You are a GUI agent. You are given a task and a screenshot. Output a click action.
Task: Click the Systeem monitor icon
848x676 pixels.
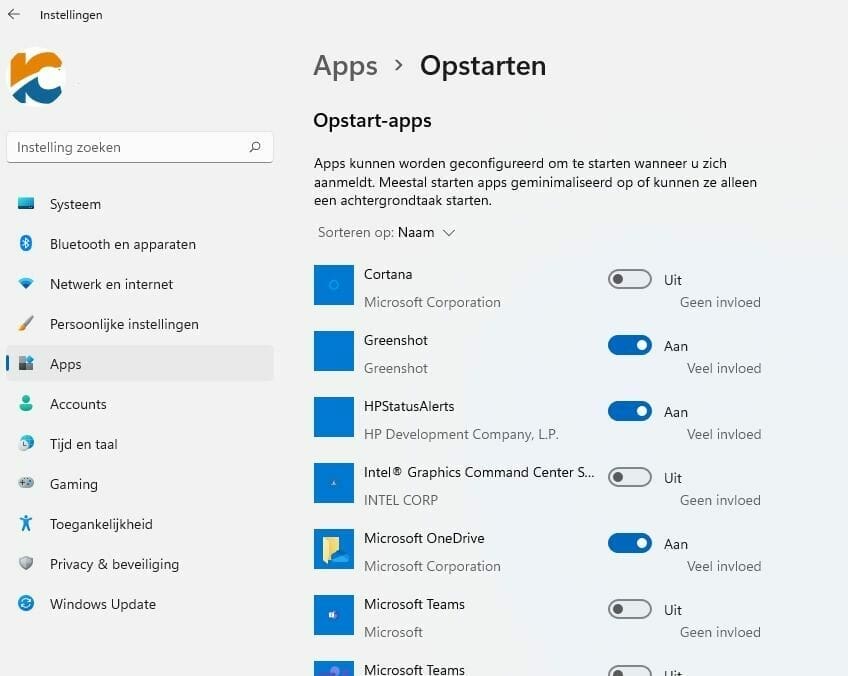point(25,204)
